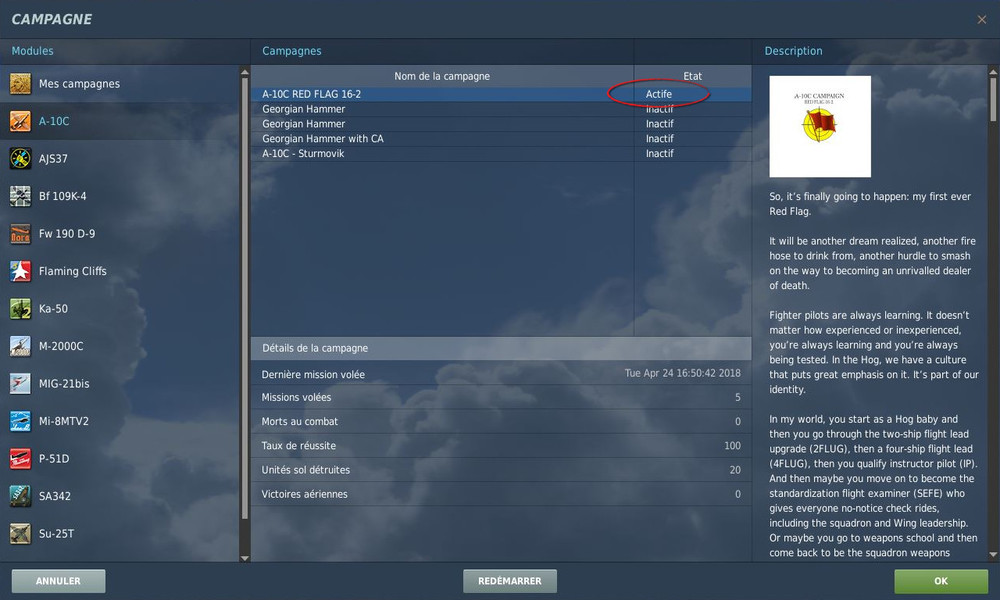The image size is (1000, 600).
Task: Click the ANNULER button
Action: tap(59, 581)
